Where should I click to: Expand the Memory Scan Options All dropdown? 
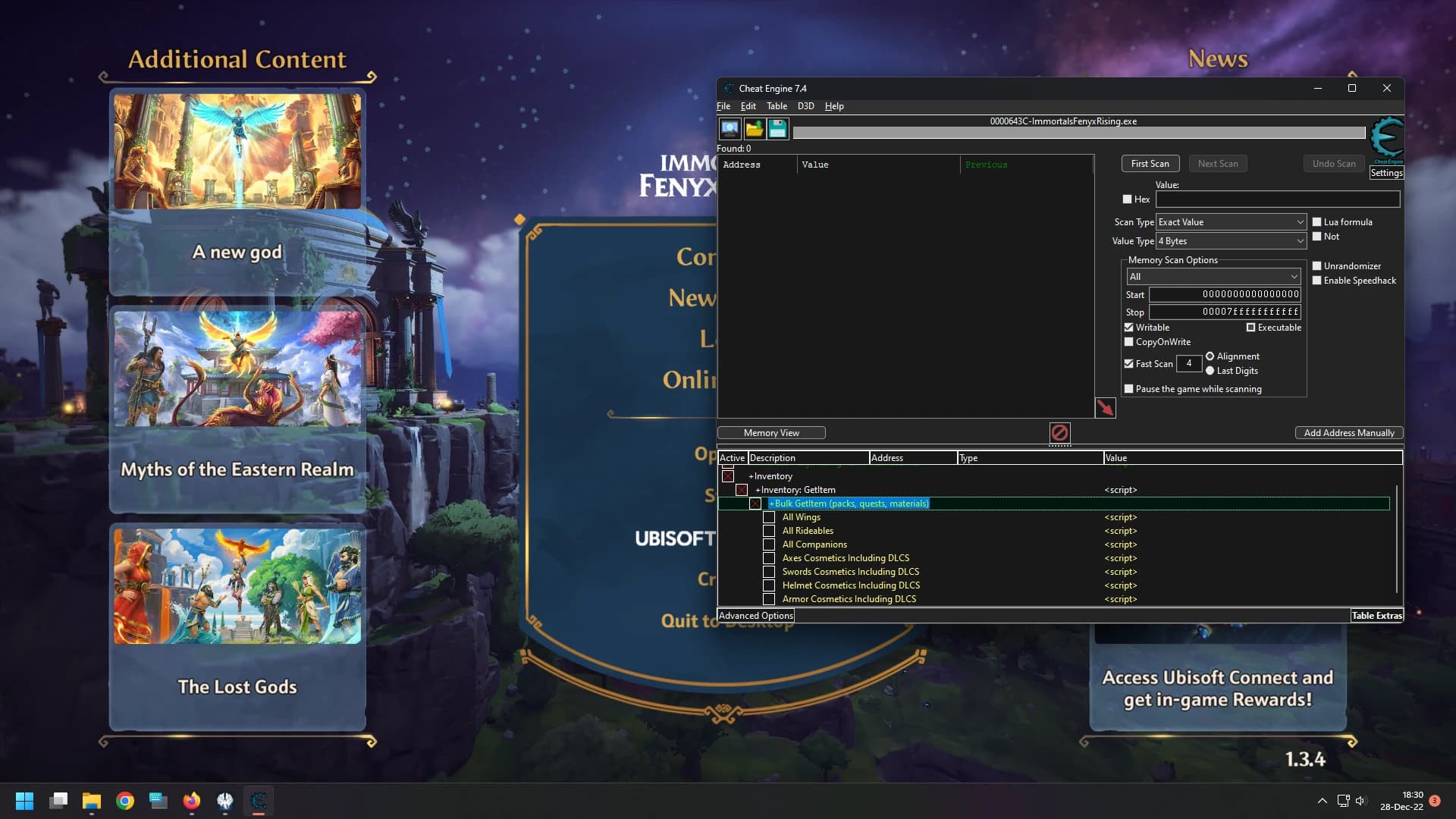coord(1213,277)
